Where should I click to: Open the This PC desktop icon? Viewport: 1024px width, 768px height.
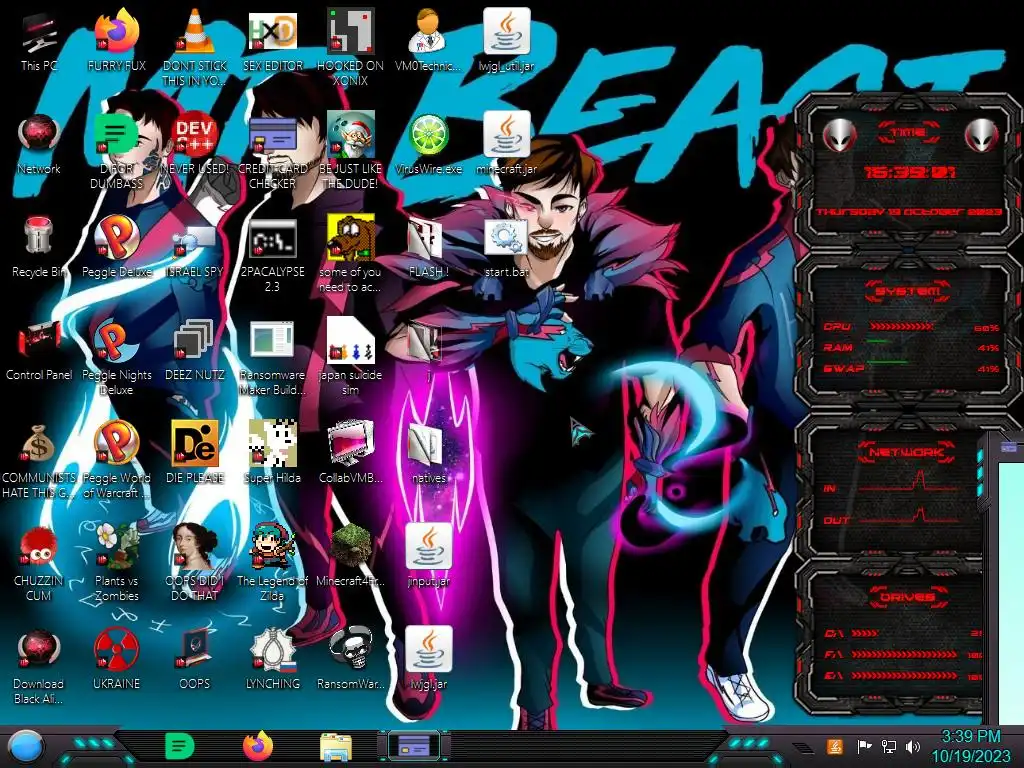(39, 34)
